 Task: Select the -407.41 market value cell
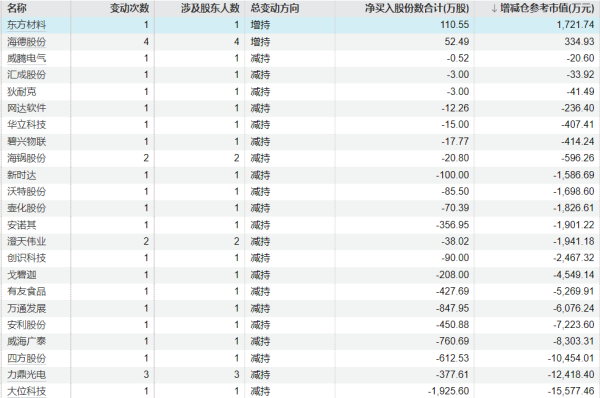[x=578, y=125]
